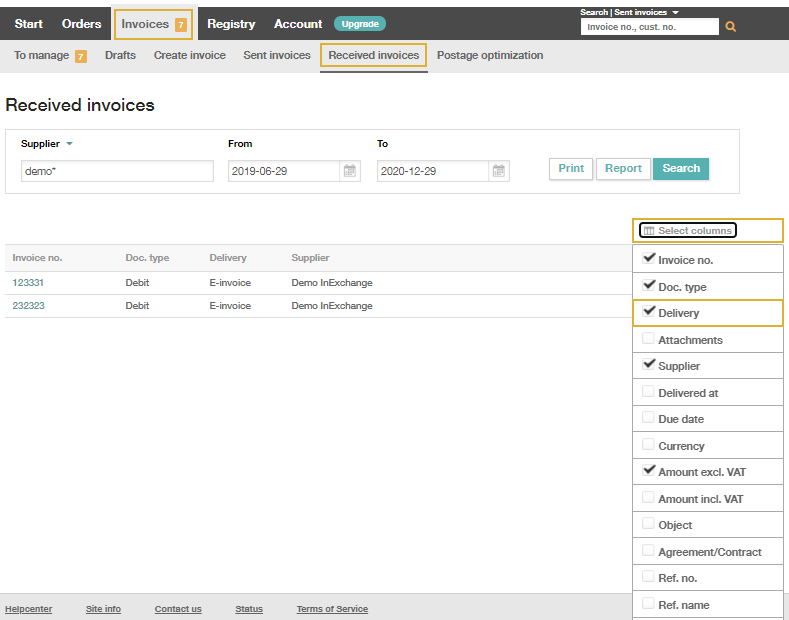Open the To date calendar icon

click(499, 171)
